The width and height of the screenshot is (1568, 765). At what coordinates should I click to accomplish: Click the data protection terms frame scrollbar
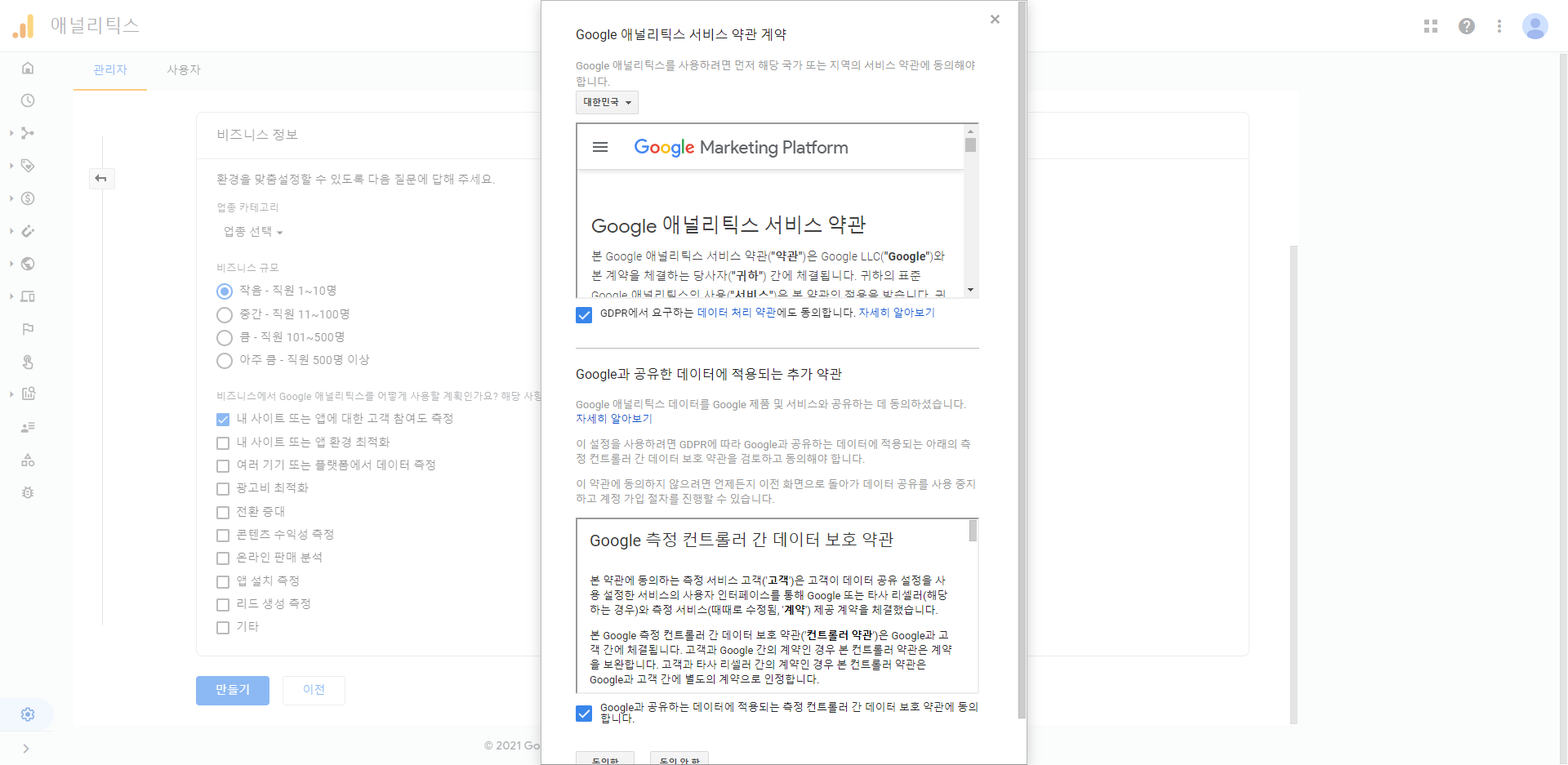[973, 531]
